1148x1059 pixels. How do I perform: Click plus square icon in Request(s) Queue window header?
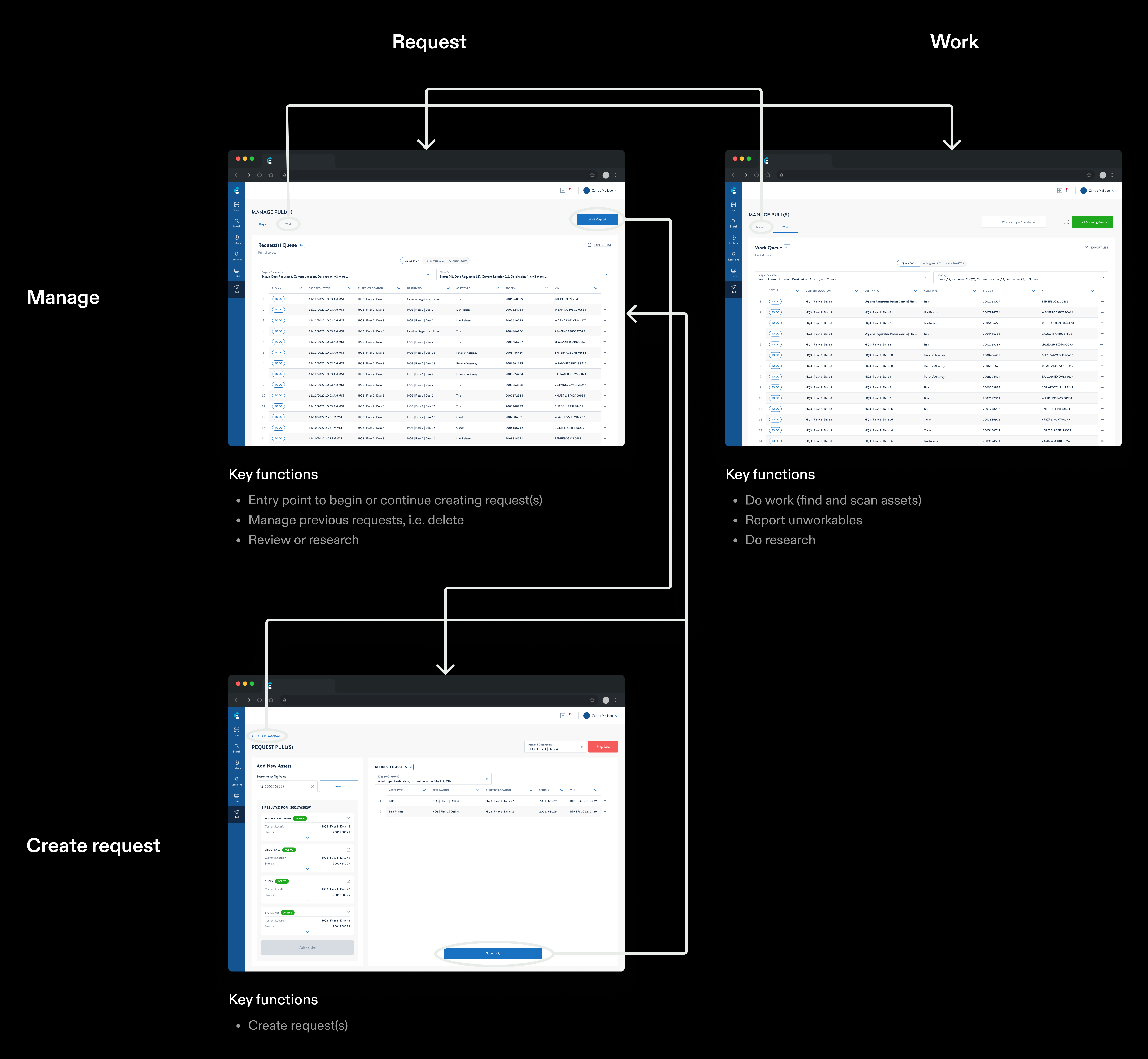[562, 190]
